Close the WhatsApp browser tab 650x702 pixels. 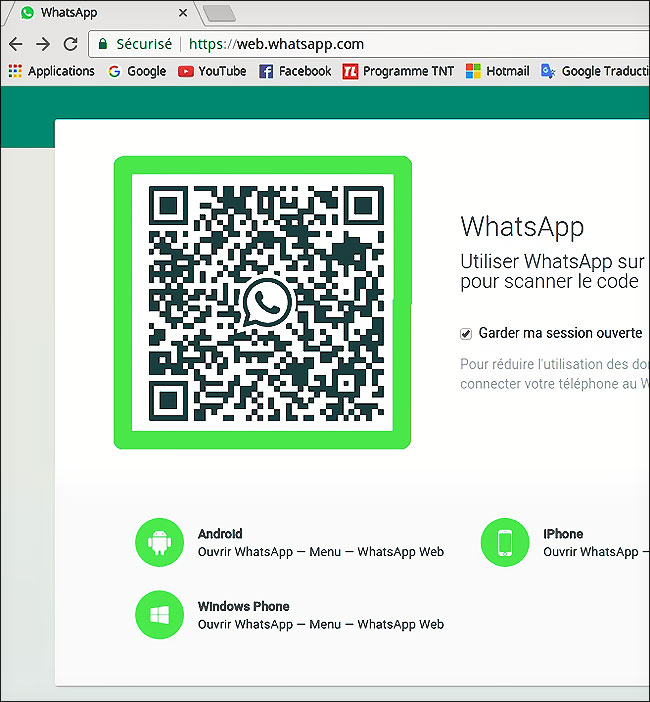click(183, 13)
